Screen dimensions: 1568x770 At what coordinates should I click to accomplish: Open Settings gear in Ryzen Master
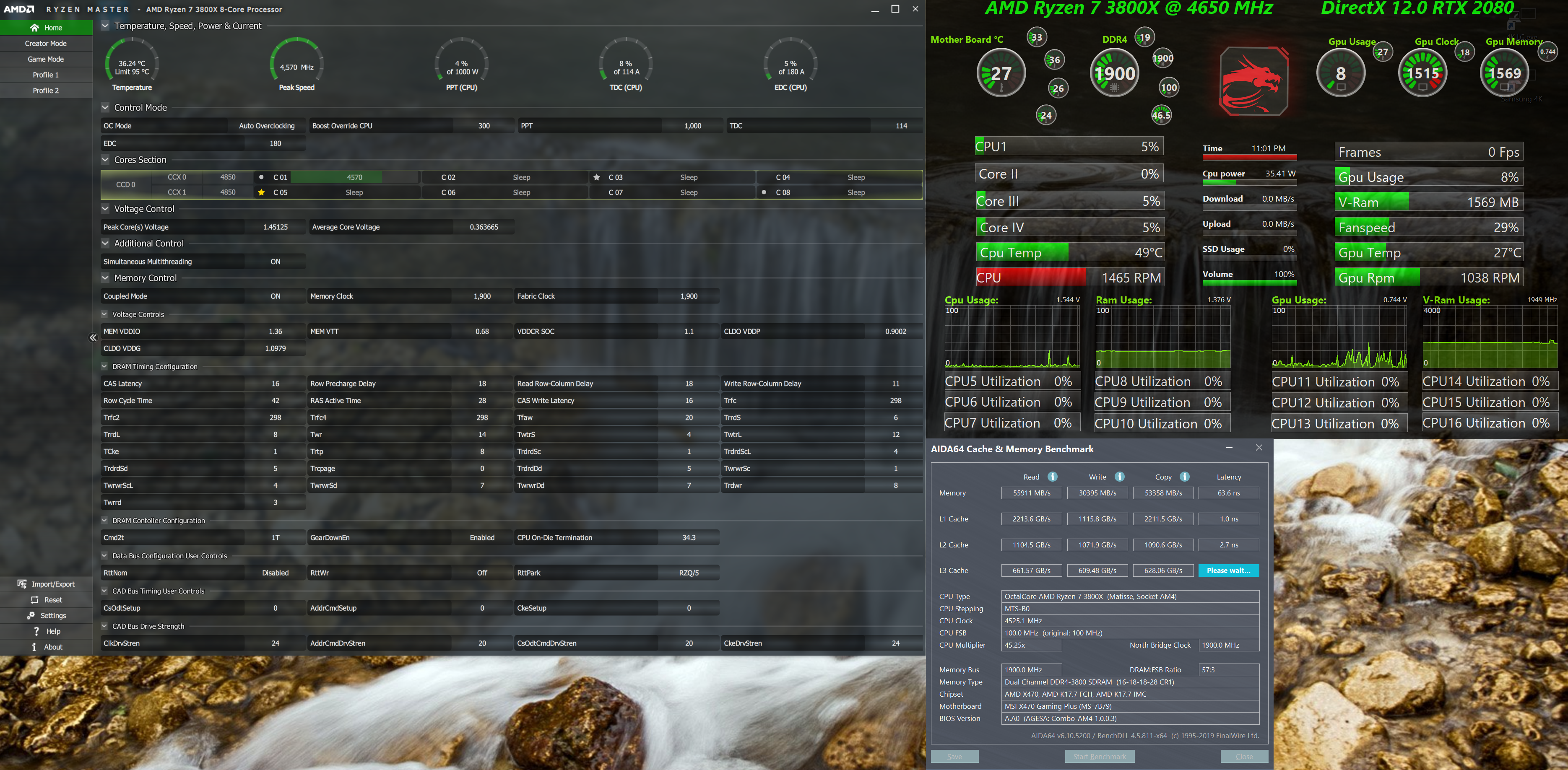point(31,615)
